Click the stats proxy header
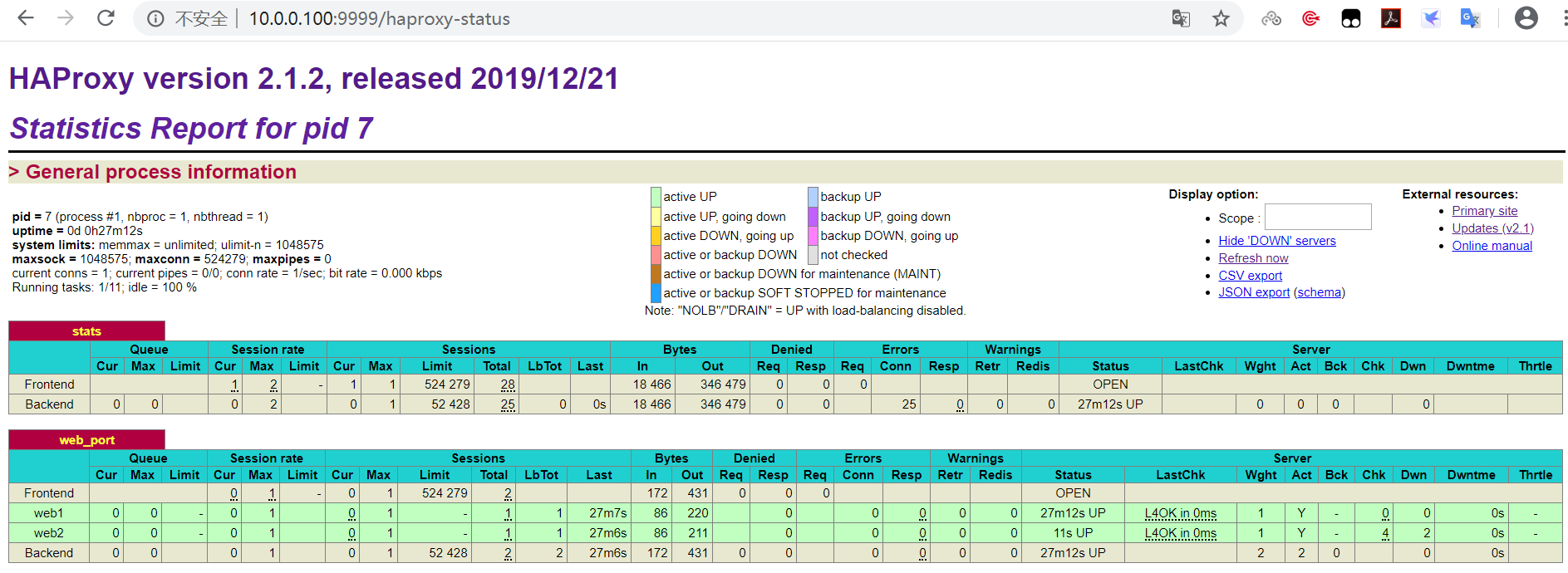This screenshot has width=1568, height=573. pos(86,331)
